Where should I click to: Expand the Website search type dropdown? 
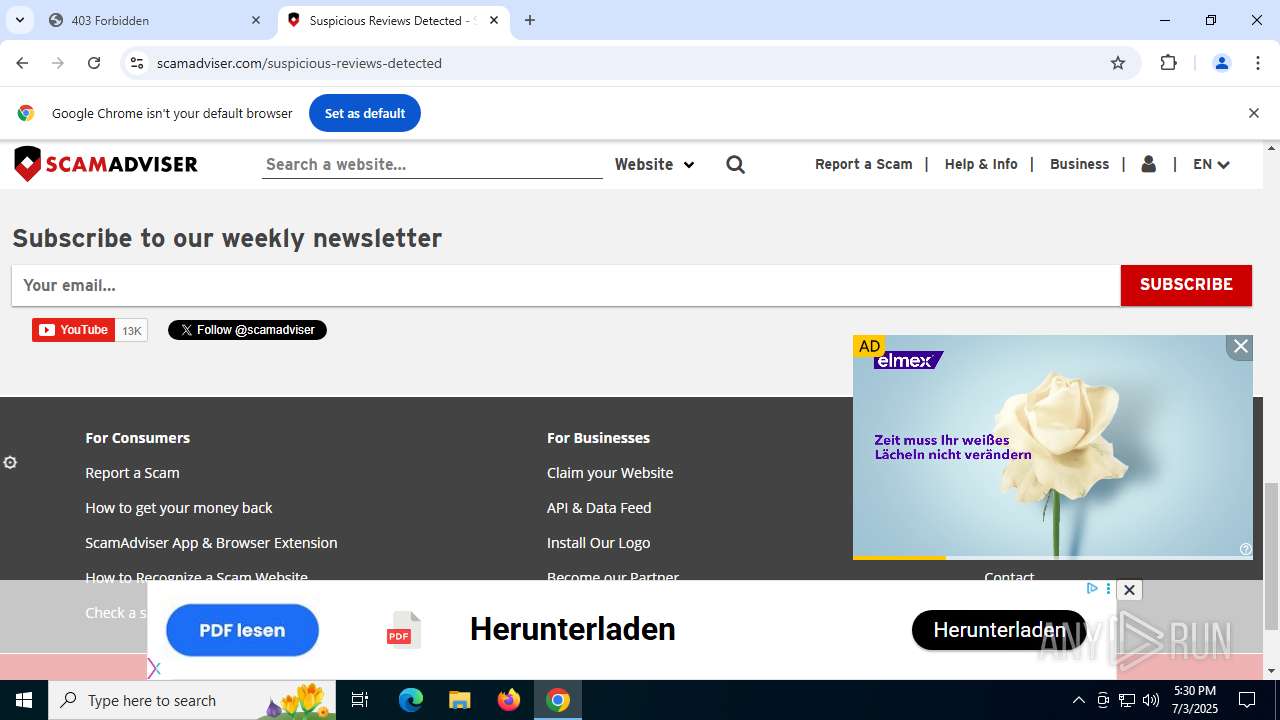pyautogui.click(x=654, y=164)
